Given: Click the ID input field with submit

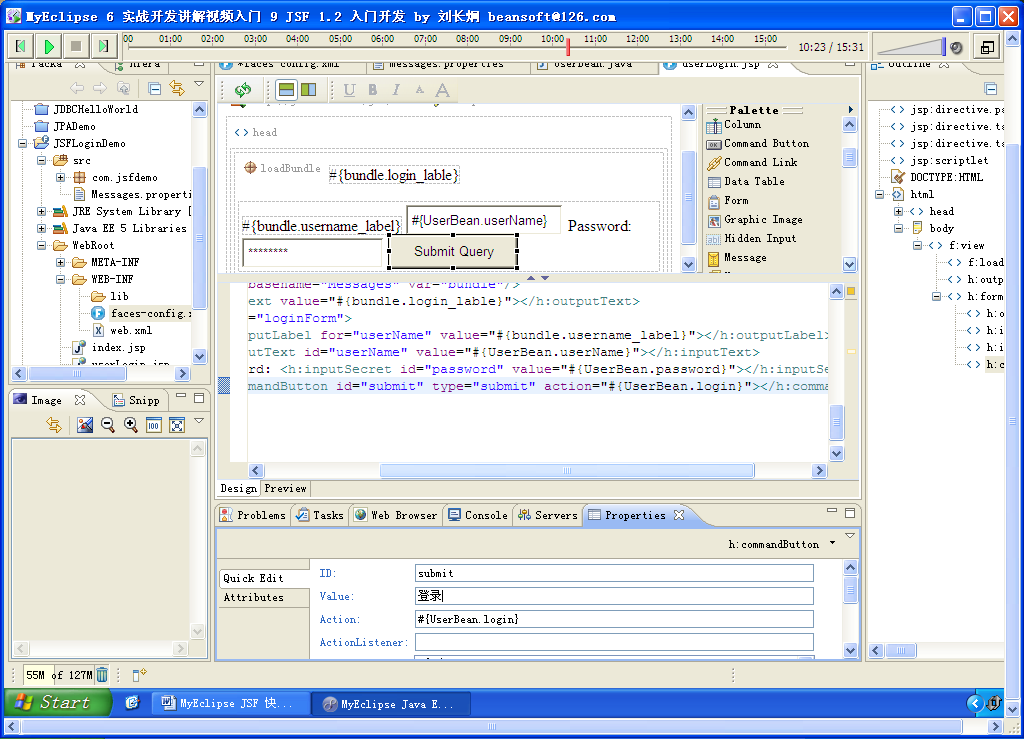Looking at the screenshot, I should 614,573.
